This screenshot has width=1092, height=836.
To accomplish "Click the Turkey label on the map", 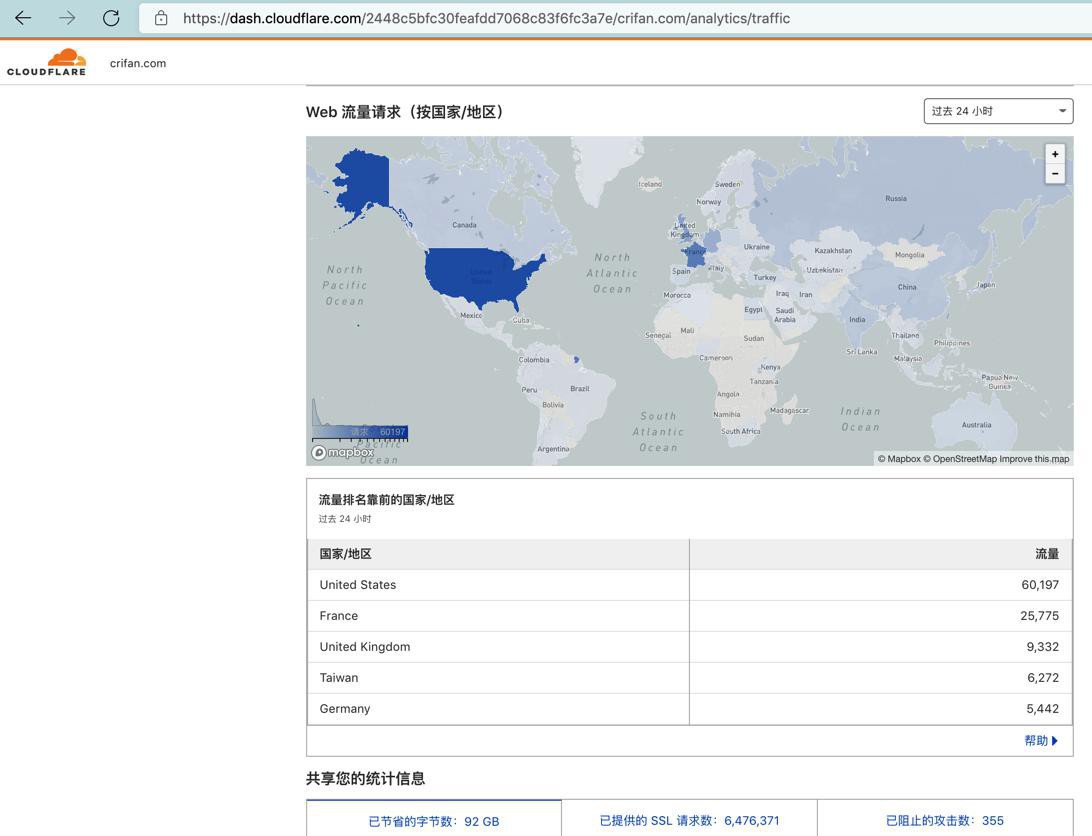I will [x=765, y=277].
